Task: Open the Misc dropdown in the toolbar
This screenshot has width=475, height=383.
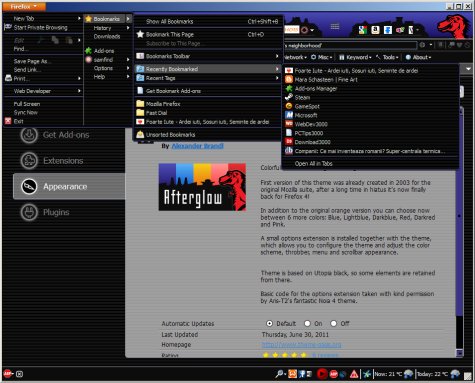Action: click(x=322, y=57)
